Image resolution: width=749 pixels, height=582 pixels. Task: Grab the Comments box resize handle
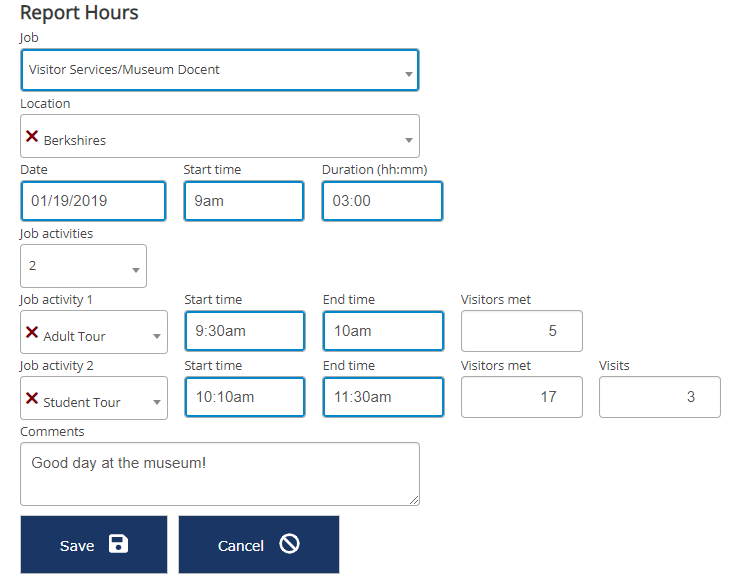(414, 500)
